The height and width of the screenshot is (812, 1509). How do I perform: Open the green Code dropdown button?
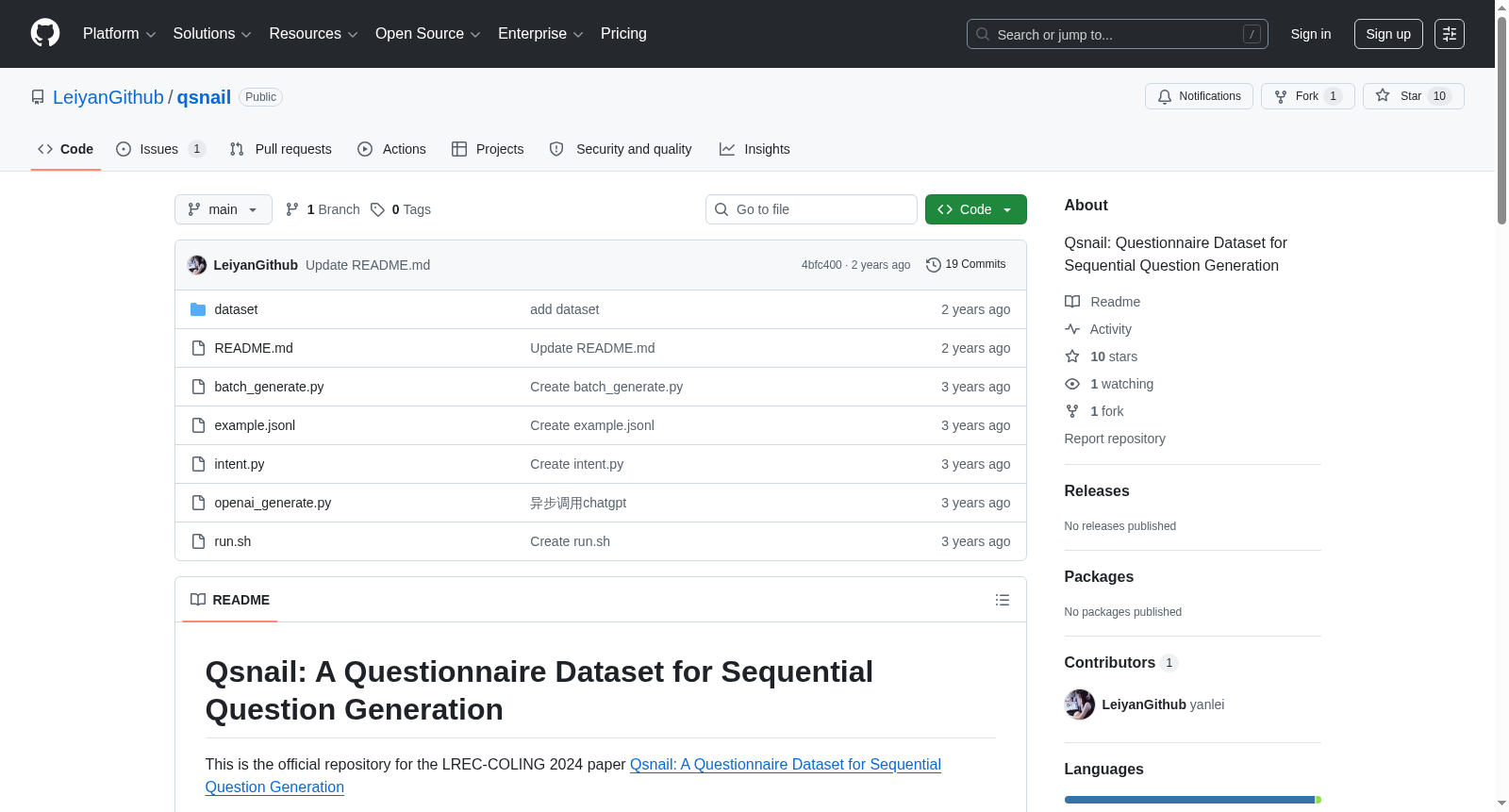(x=976, y=209)
